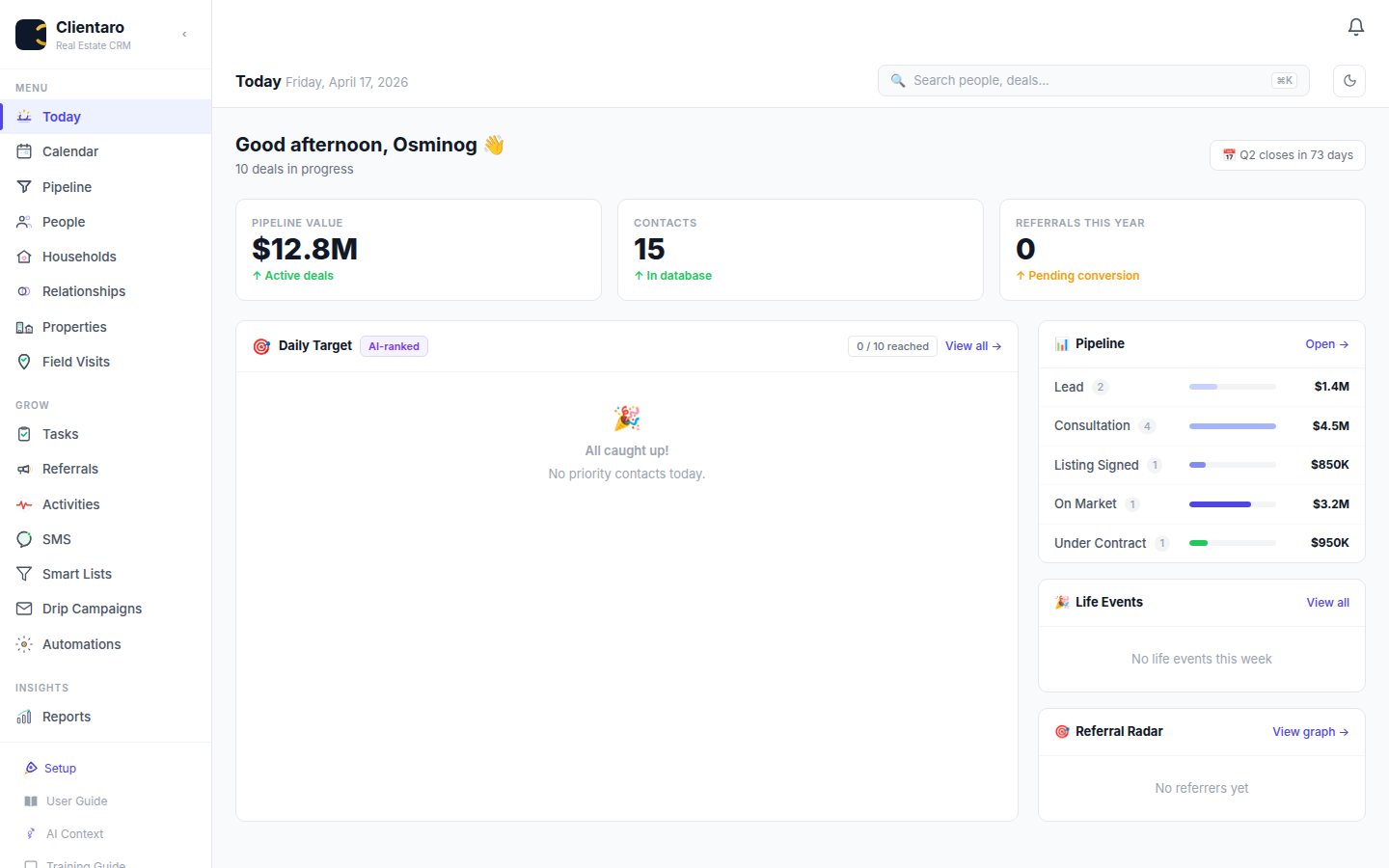The height and width of the screenshot is (868, 1389).
Task: Go to Households via its sidebar icon
Action: tap(24, 257)
